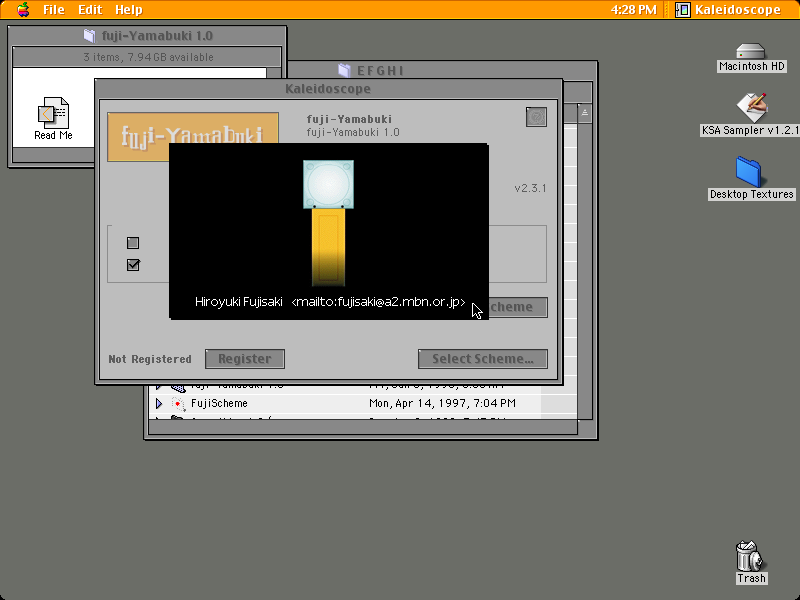The height and width of the screenshot is (600, 800).
Task: Disable the checked checkbox in Kaleidoscope panel
Action: (133, 265)
